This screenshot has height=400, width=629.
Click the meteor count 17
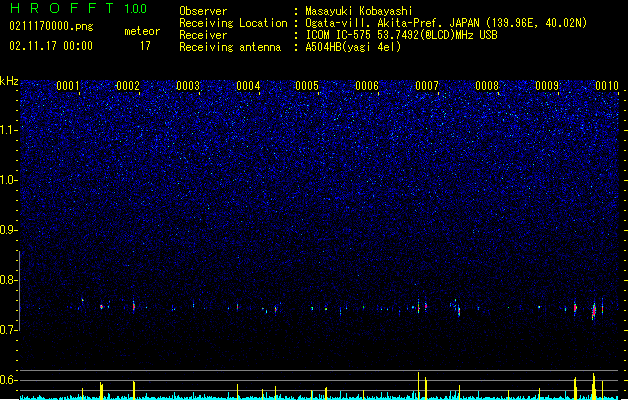(145, 46)
